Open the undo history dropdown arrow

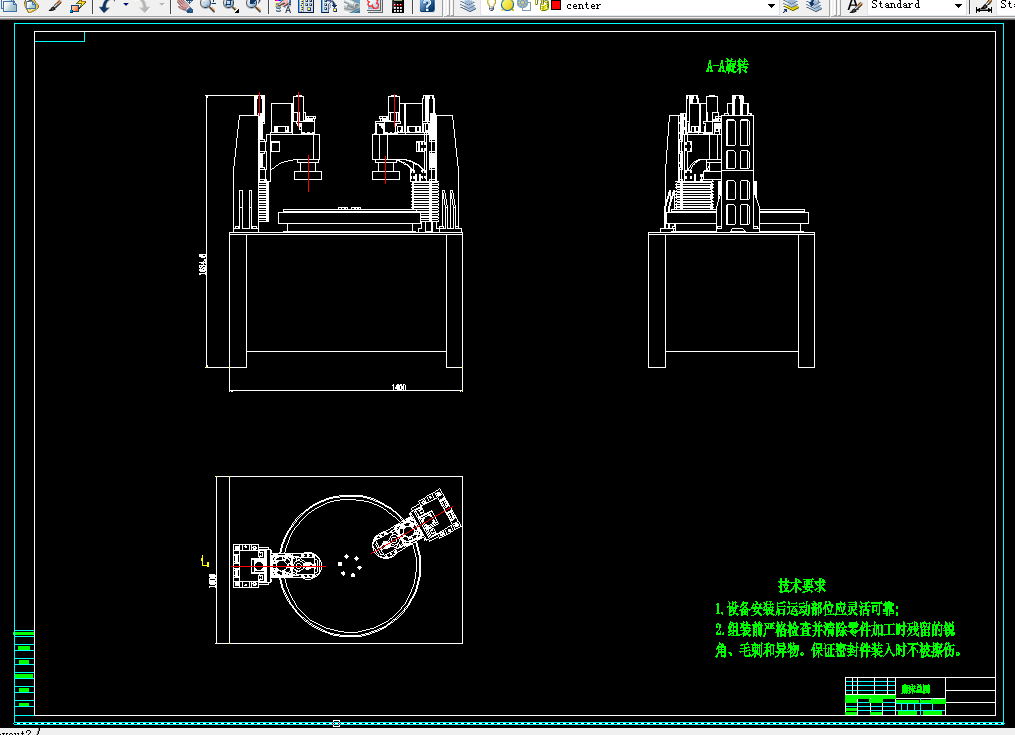(126, 6)
